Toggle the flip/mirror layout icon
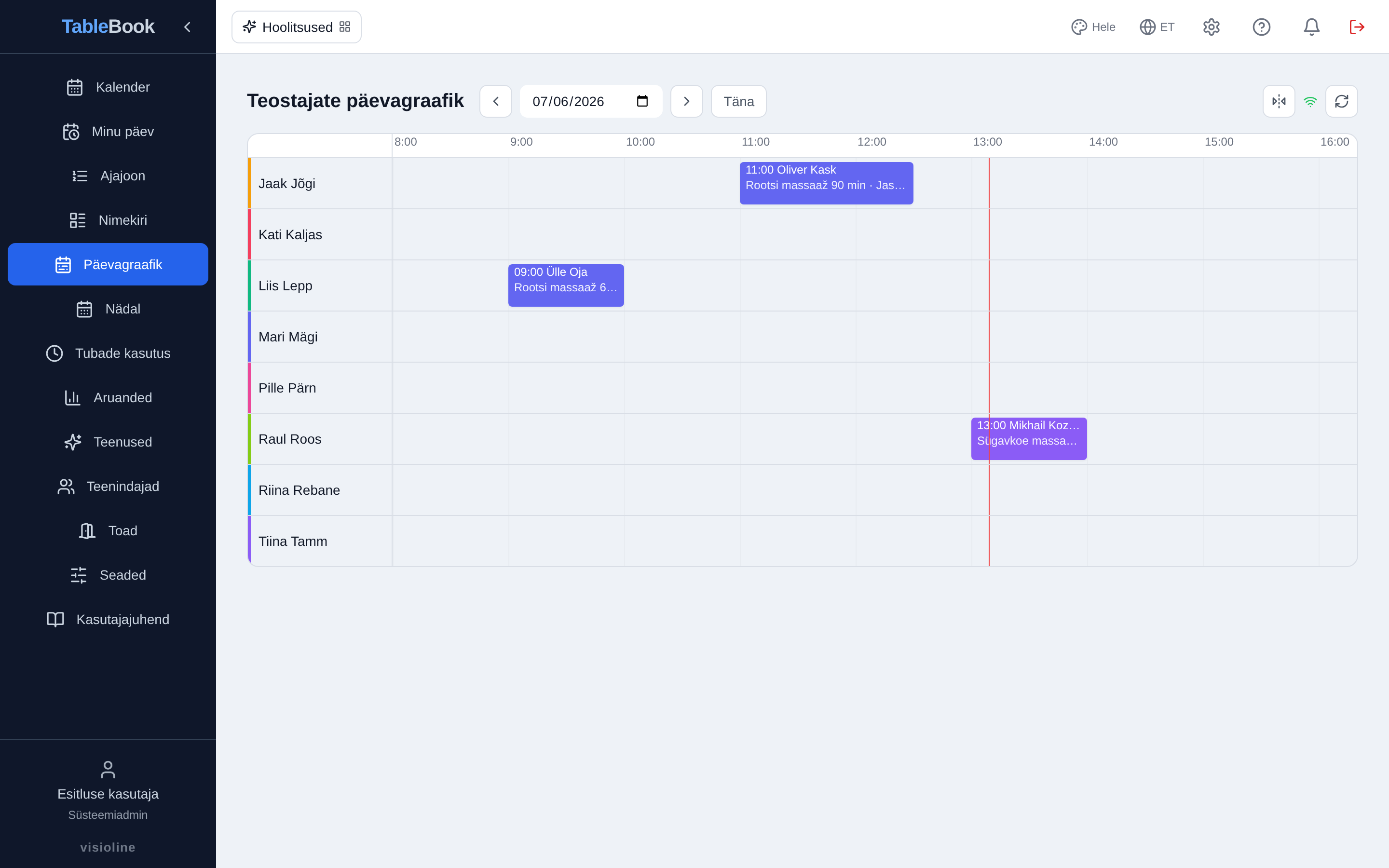 (x=1279, y=102)
